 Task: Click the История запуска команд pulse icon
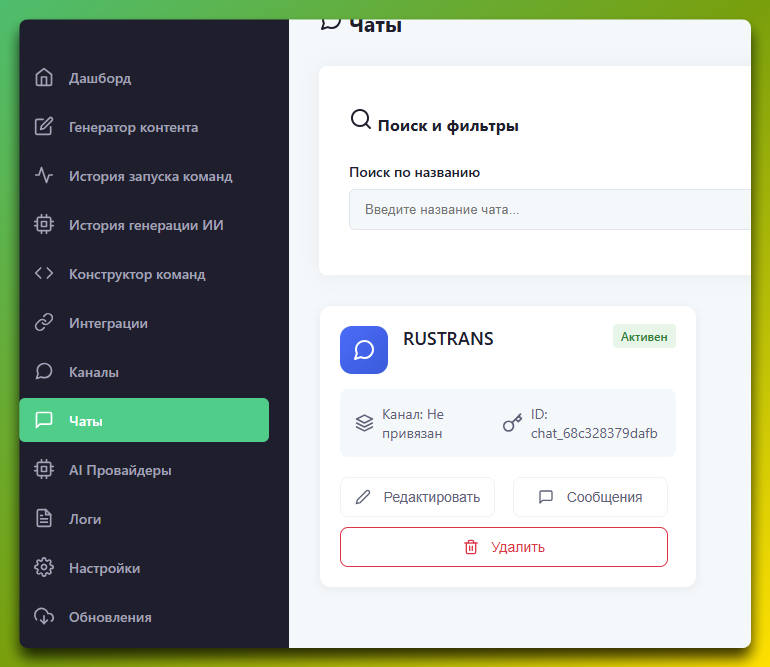43,176
